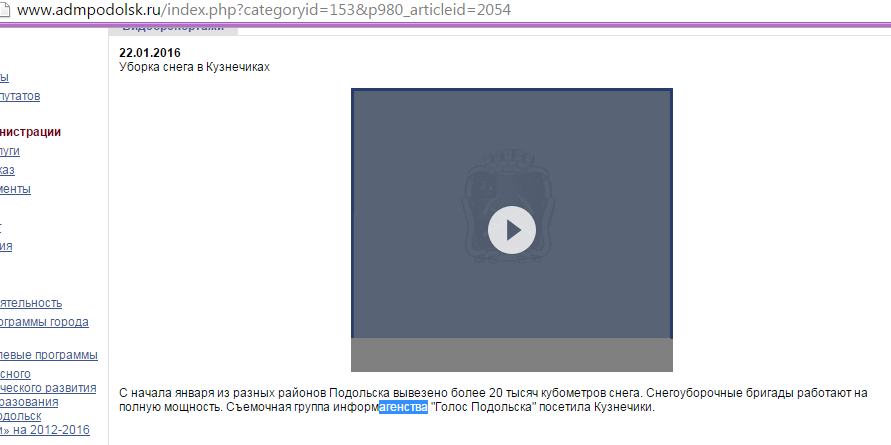Open sidebar link ending in 'уги'
The width and height of the screenshot is (891, 445).
pos(10,151)
